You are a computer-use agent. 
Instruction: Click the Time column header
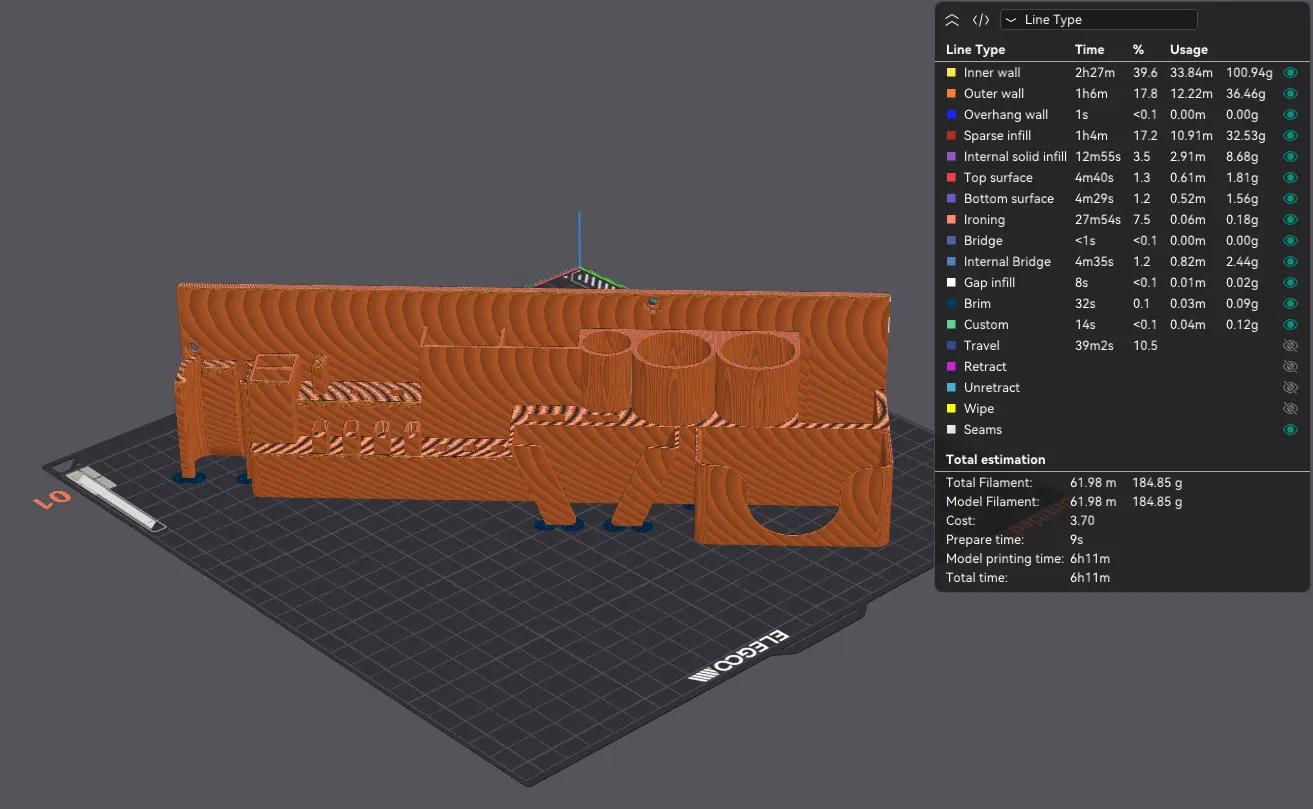[1089, 50]
